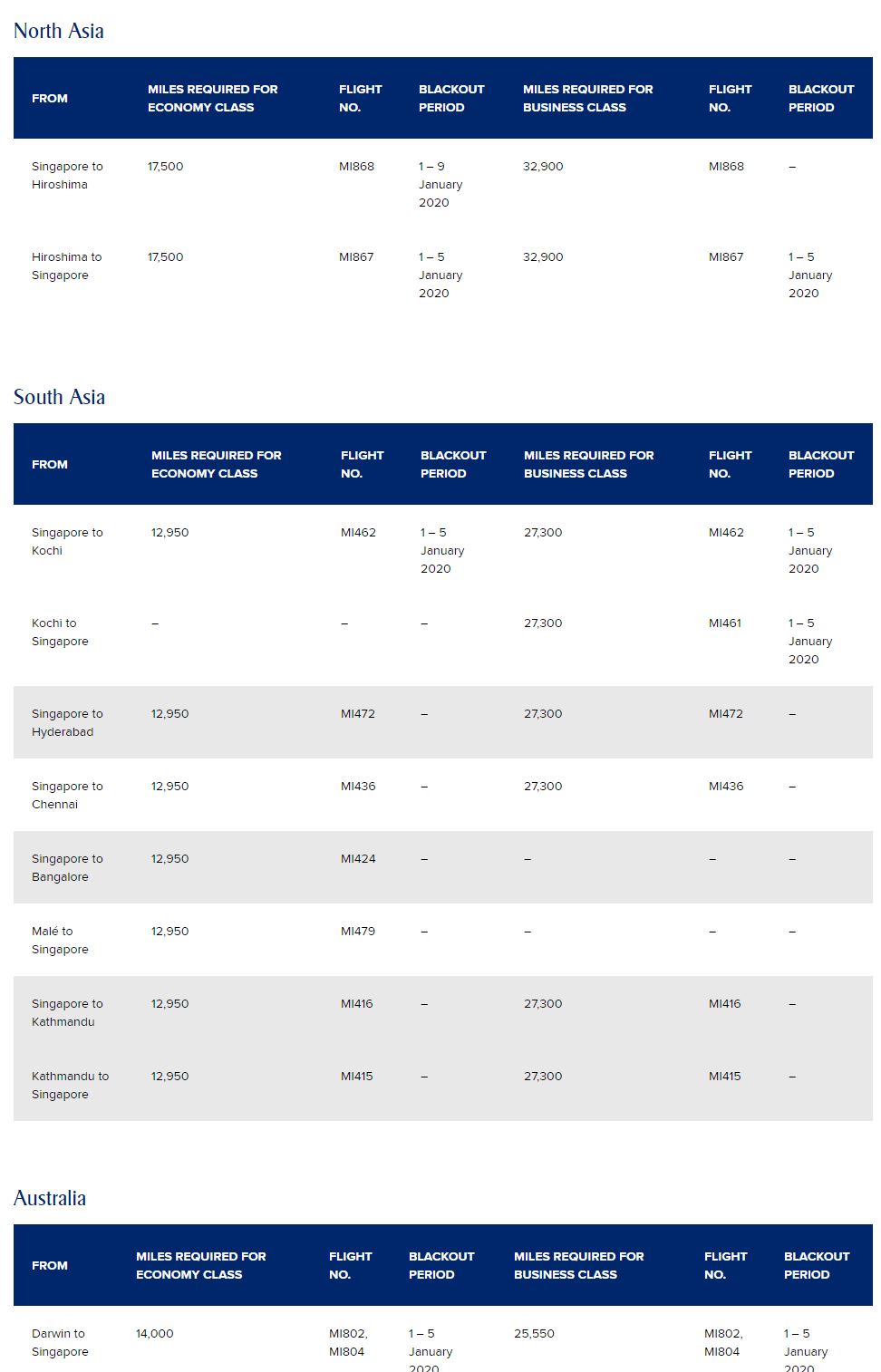Click flight number MI479
Image resolution: width=881 pixels, height=1372 pixels.
tap(358, 931)
